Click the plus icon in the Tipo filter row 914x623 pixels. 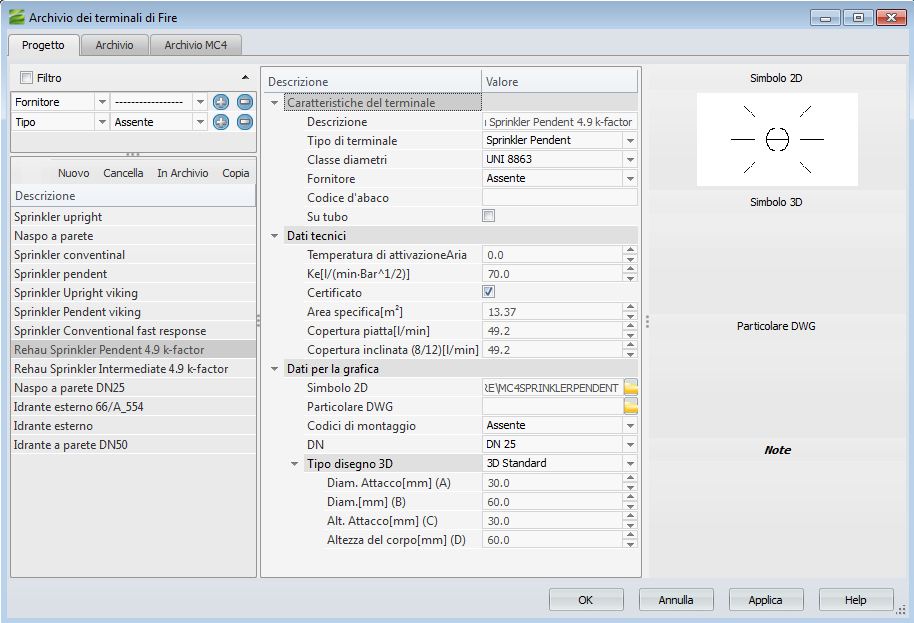221,122
